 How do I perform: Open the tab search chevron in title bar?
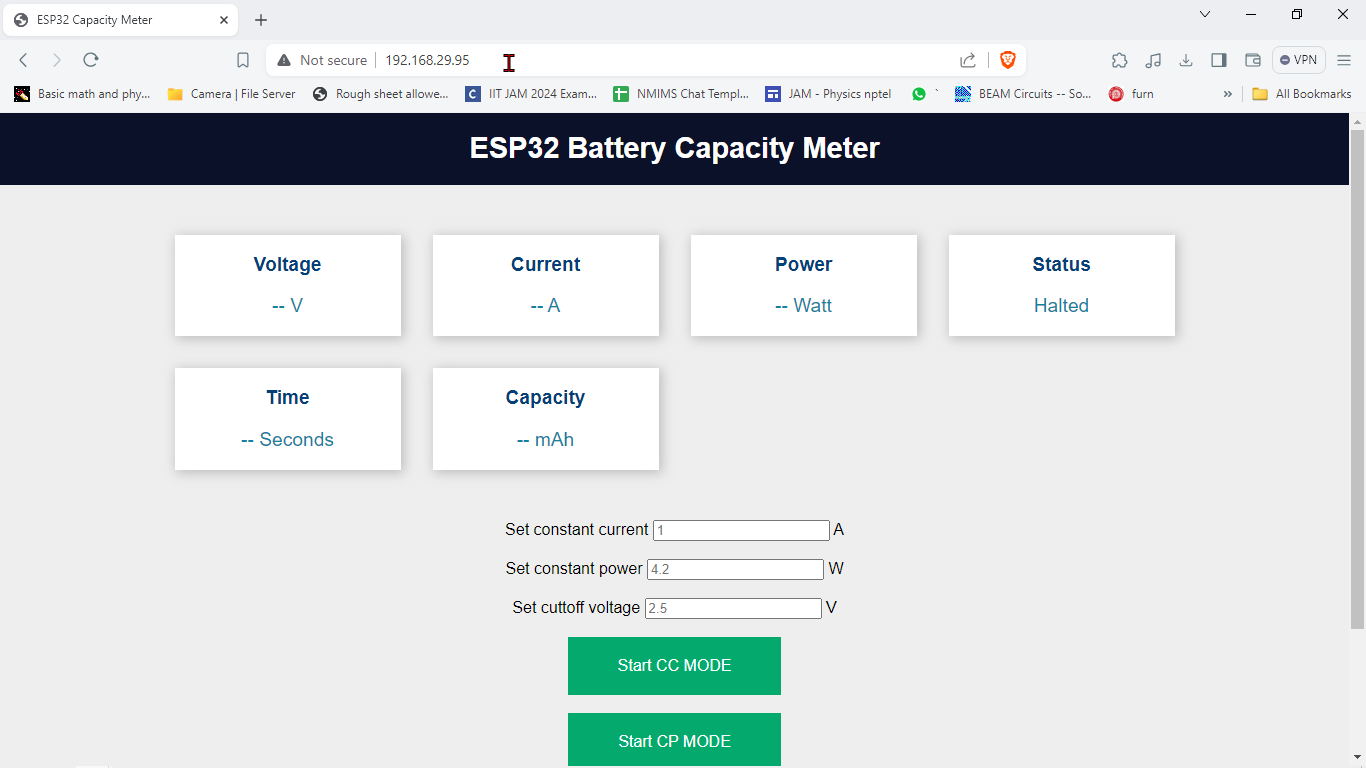point(1205,14)
